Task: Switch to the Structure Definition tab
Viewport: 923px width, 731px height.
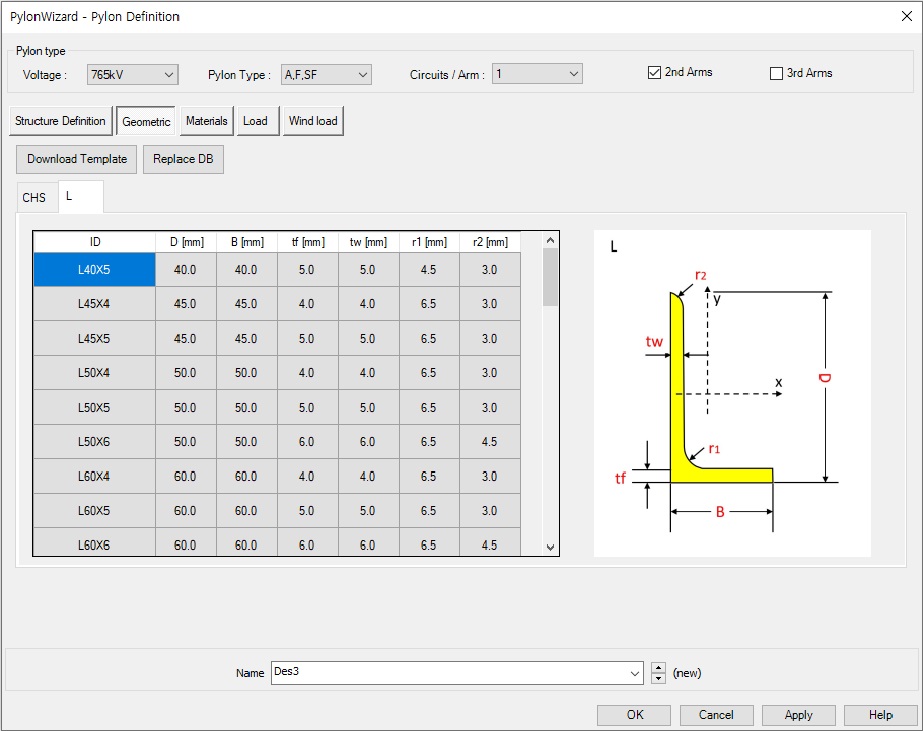Action: click(x=60, y=121)
